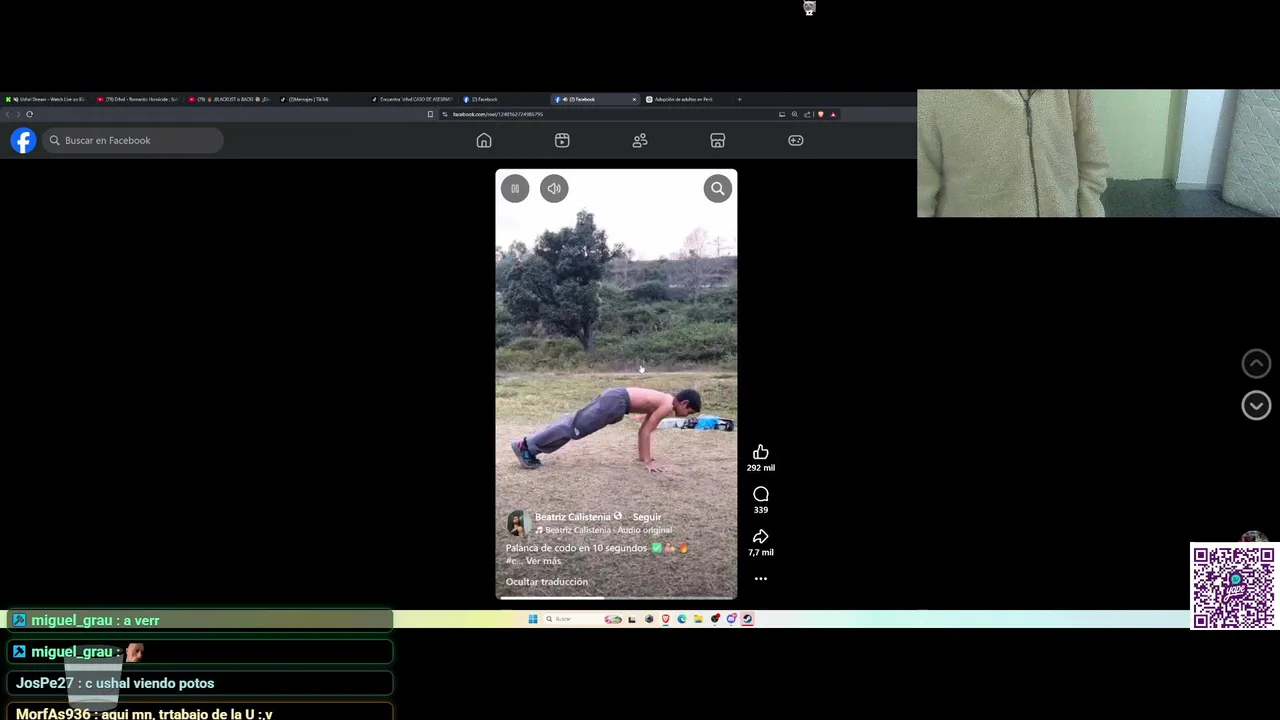
Task: Click Ocultar traducción link
Action: [547, 582]
